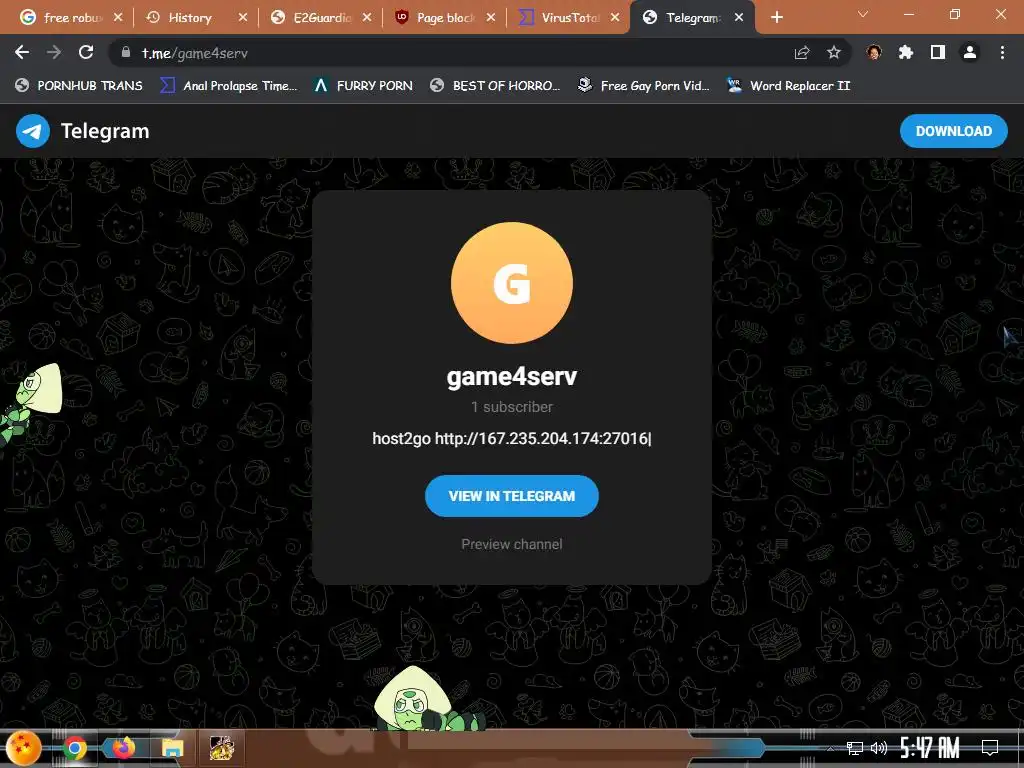Switch to the Page blocked tab
The width and height of the screenshot is (1024, 768).
tap(445, 18)
